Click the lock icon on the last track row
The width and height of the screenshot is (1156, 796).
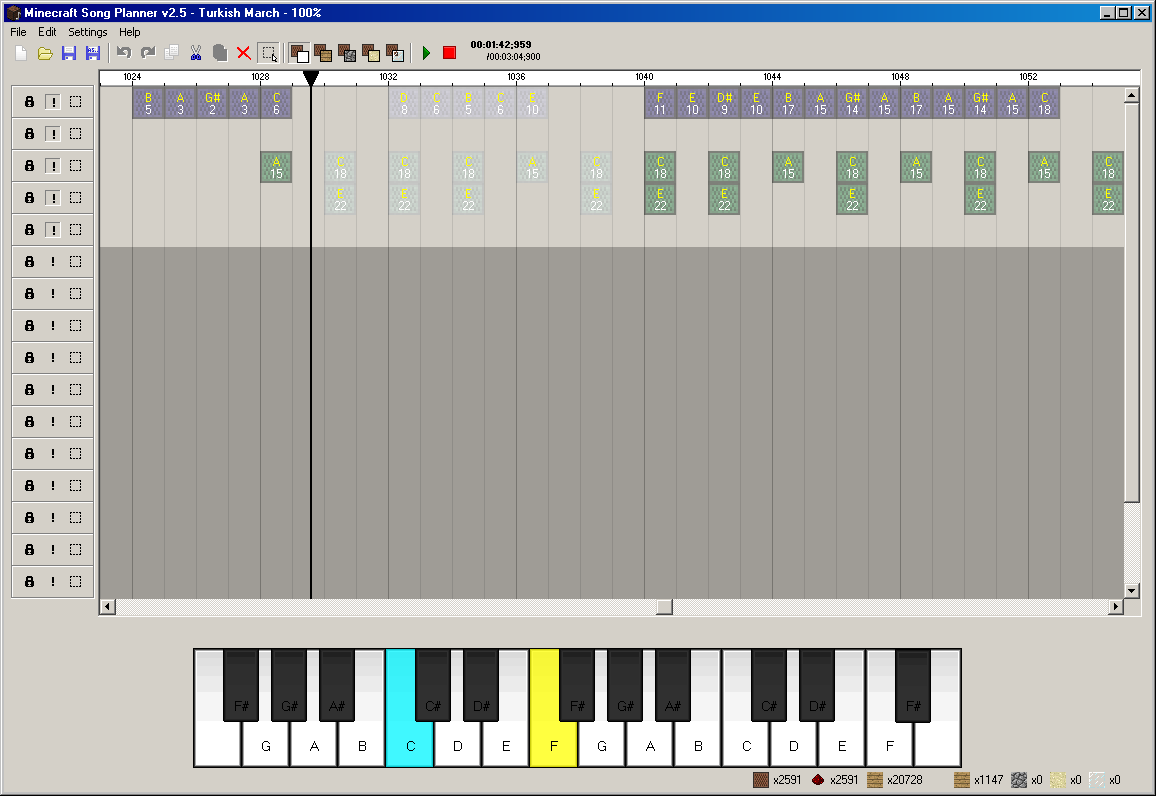29,582
